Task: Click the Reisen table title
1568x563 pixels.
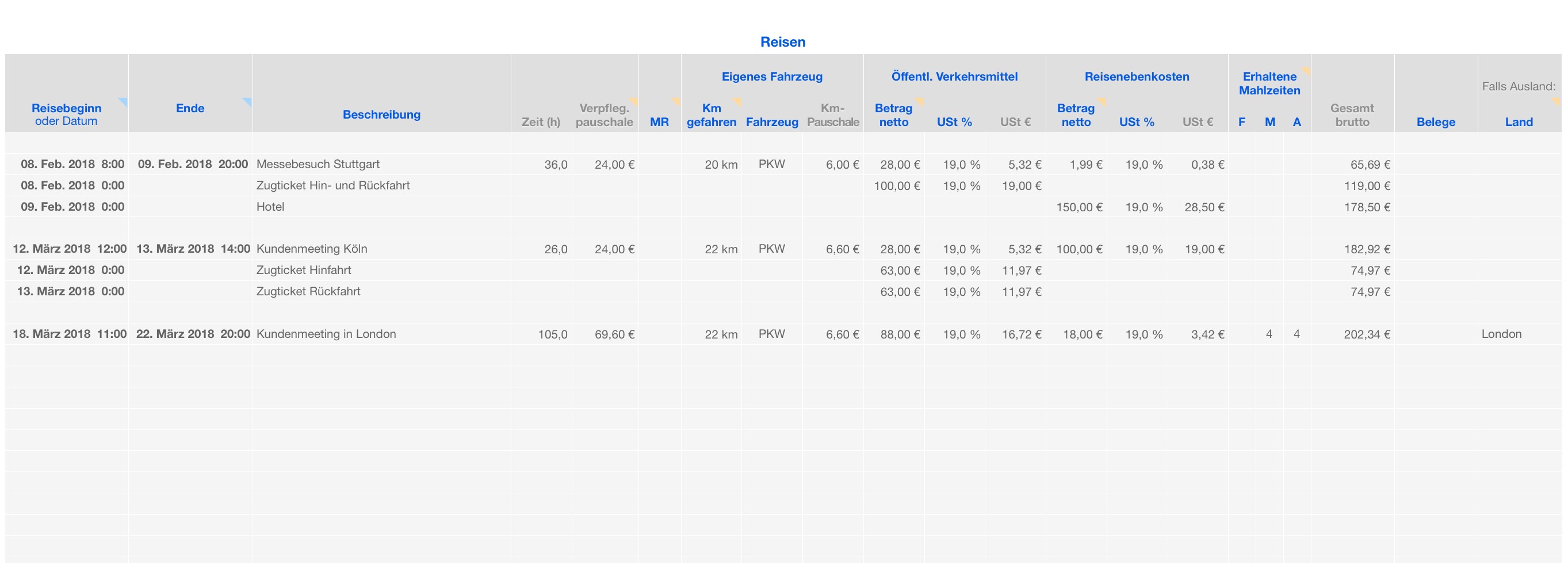Action: click(783, 42)
